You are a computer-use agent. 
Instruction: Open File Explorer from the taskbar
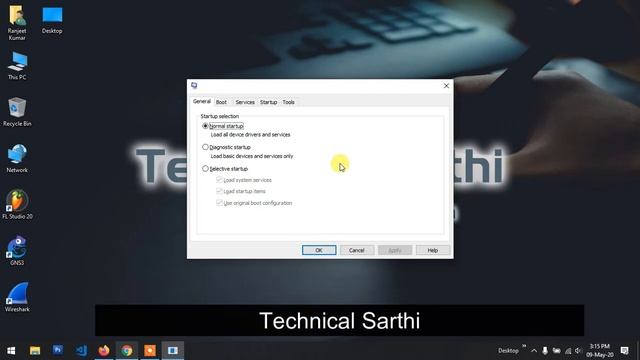(x=35, y=351)
